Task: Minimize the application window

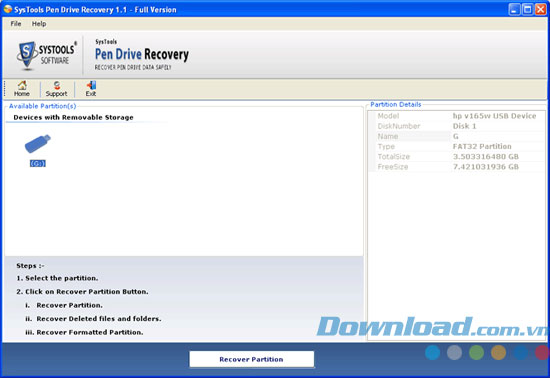Action: [x=514, y=9]
